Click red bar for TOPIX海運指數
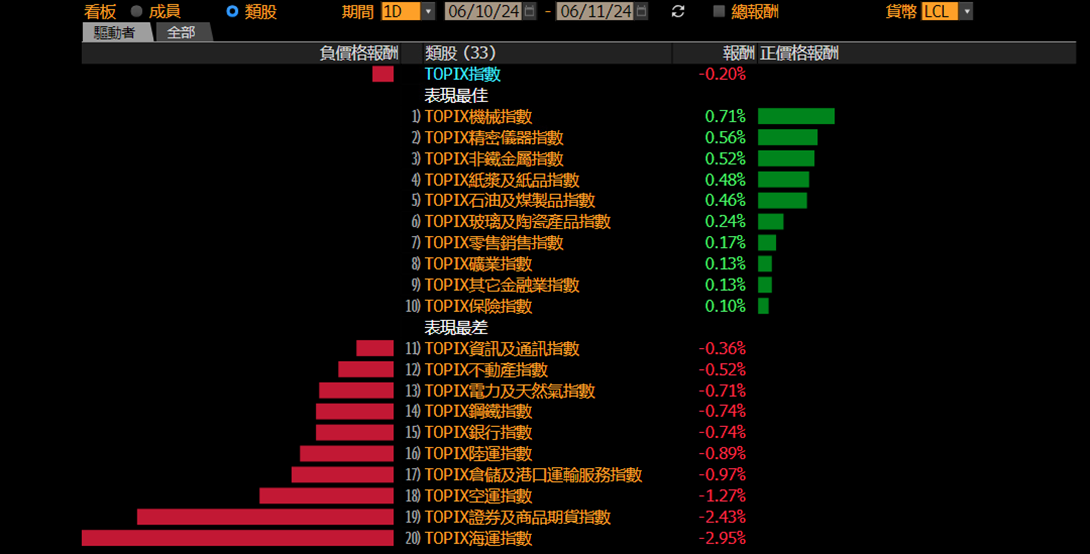Viewport: 1090px width, 554px height. click(x=238, y=538)
